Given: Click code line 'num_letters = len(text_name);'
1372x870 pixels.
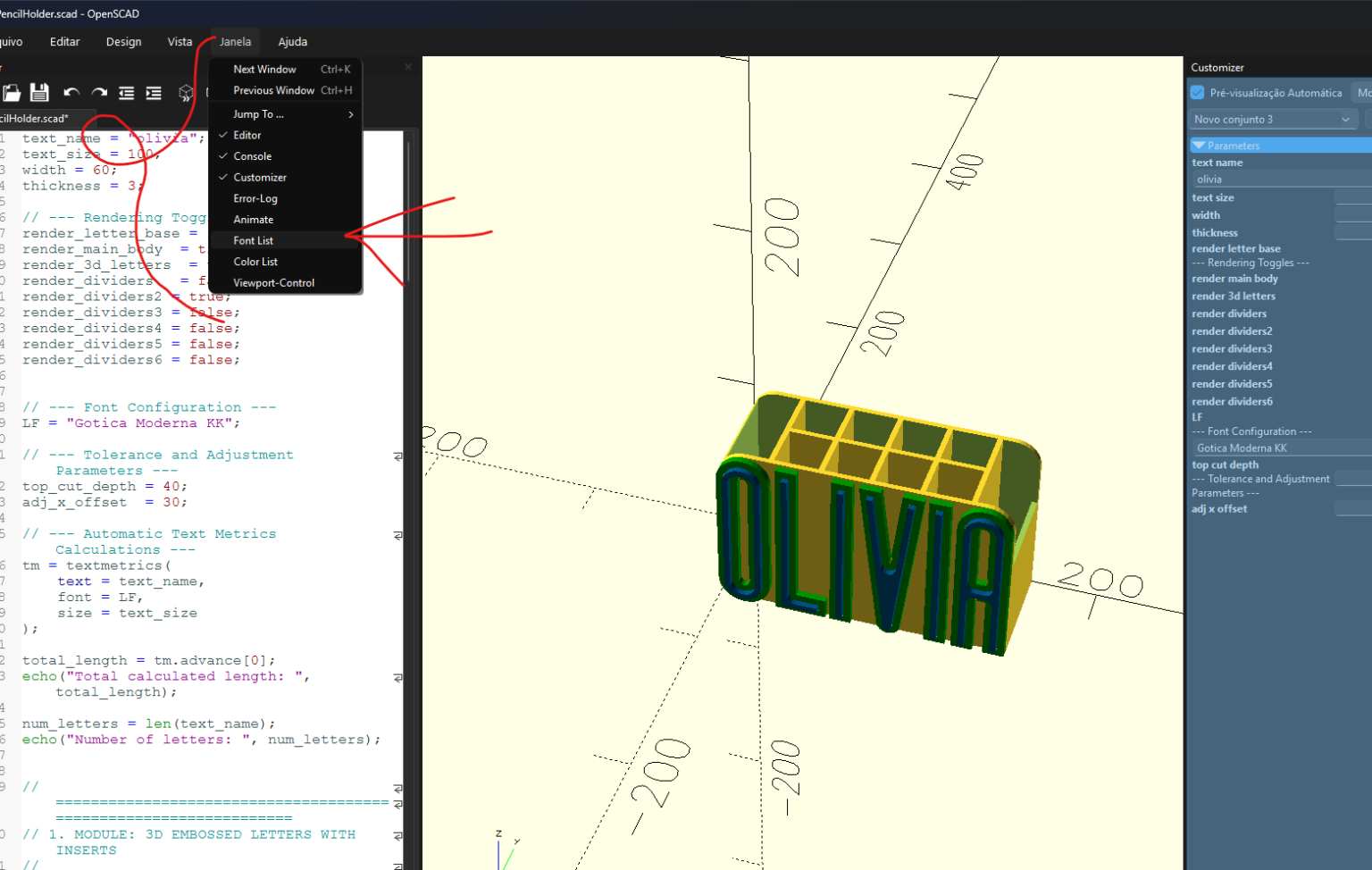Looking at the screenshot, I should (149, 724).
